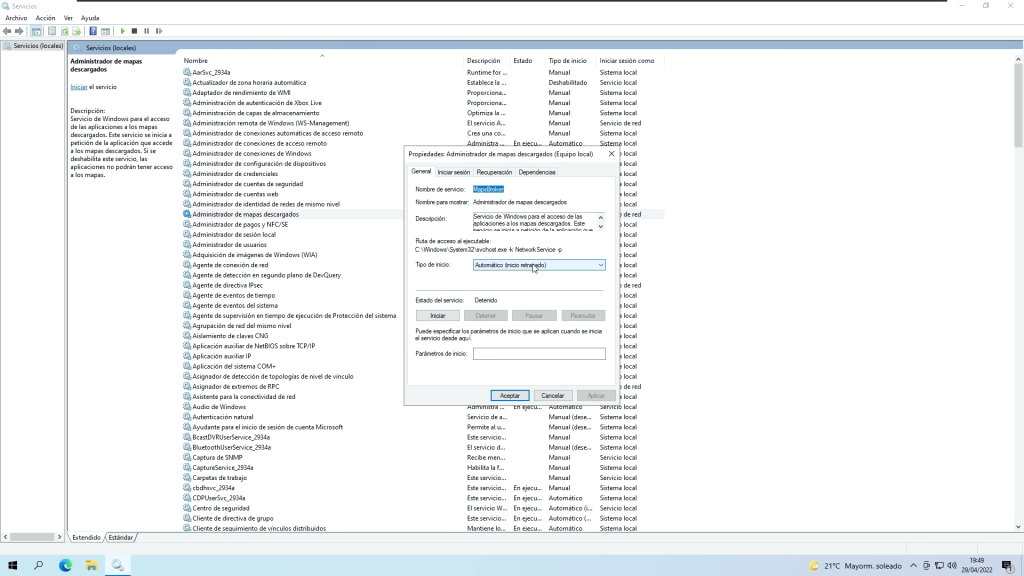Switch to the Estándar view tab
The width and height of the screenshot is (1024, 576).
(121, 537)
